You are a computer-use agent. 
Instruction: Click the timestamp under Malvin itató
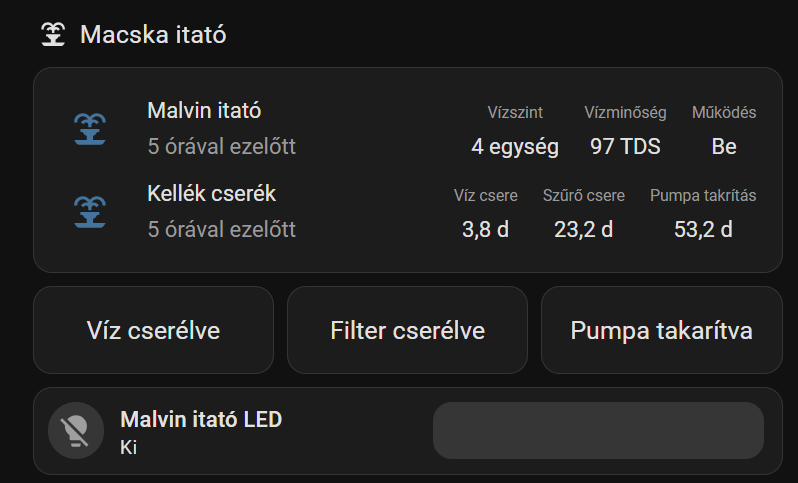pyautogui.click(x=221, y=146)
